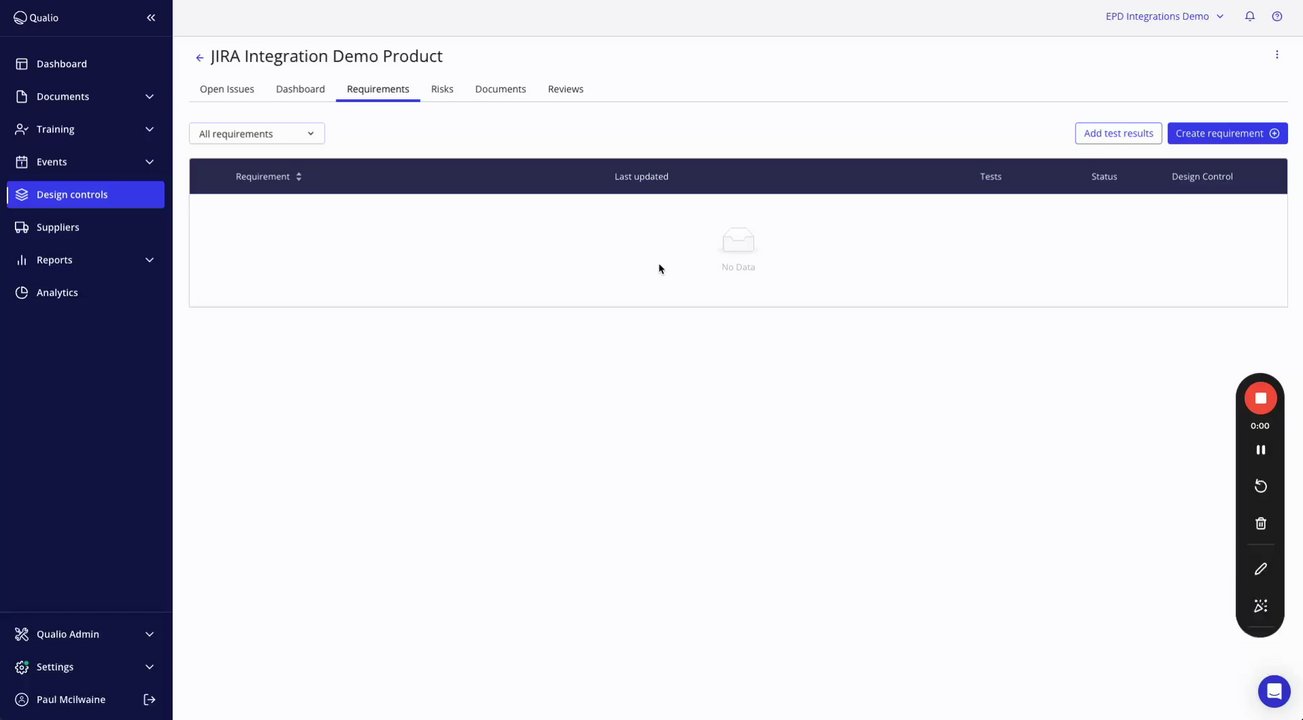Select the Requirements tab
Screen dimensions: 1303x720
coord(378,89)
